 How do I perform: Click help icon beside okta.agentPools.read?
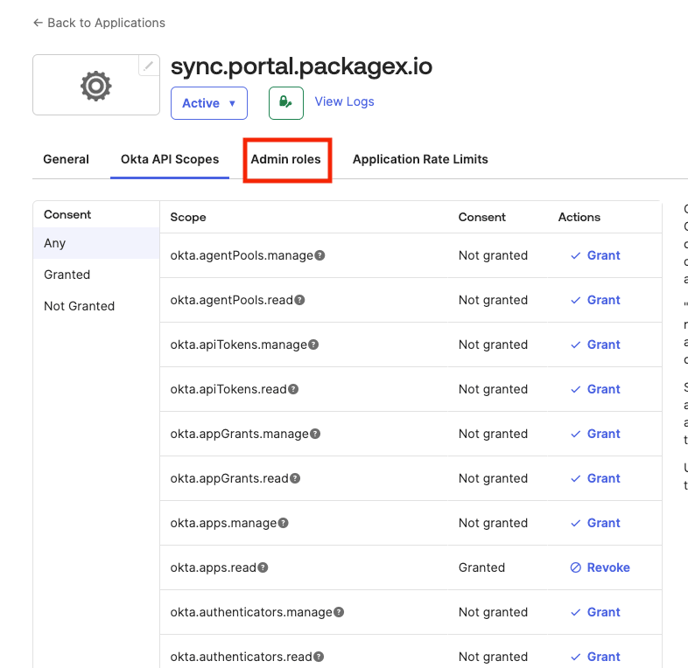[x=300, y=300]
